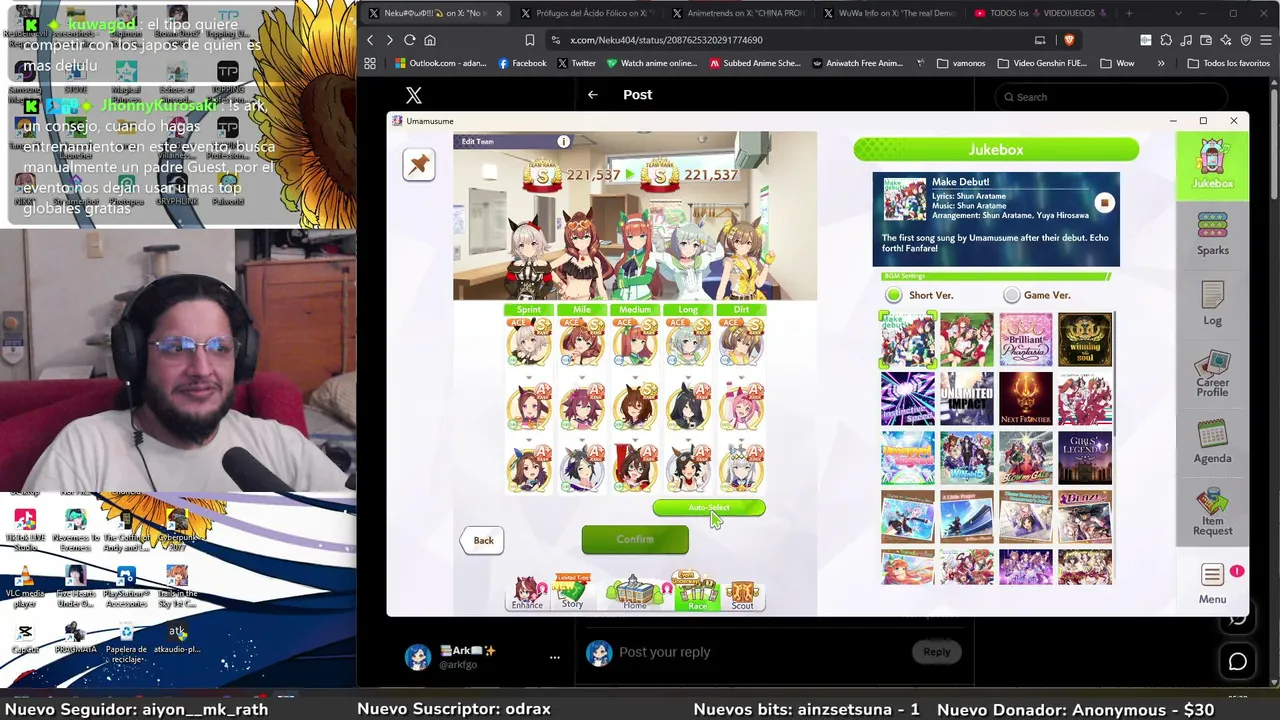The width and height of the screenshot is (1280, 720).
Task: Go to Story in bottom navigation
Action: pyautogui.click(x=572, y=592)
